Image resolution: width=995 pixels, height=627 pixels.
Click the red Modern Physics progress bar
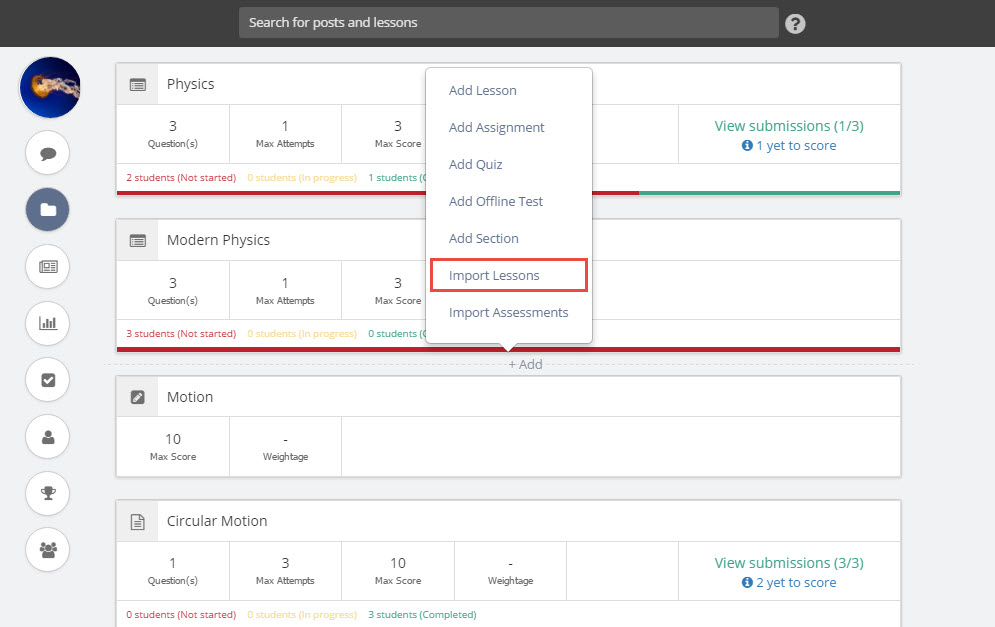(x=508, y=349)
